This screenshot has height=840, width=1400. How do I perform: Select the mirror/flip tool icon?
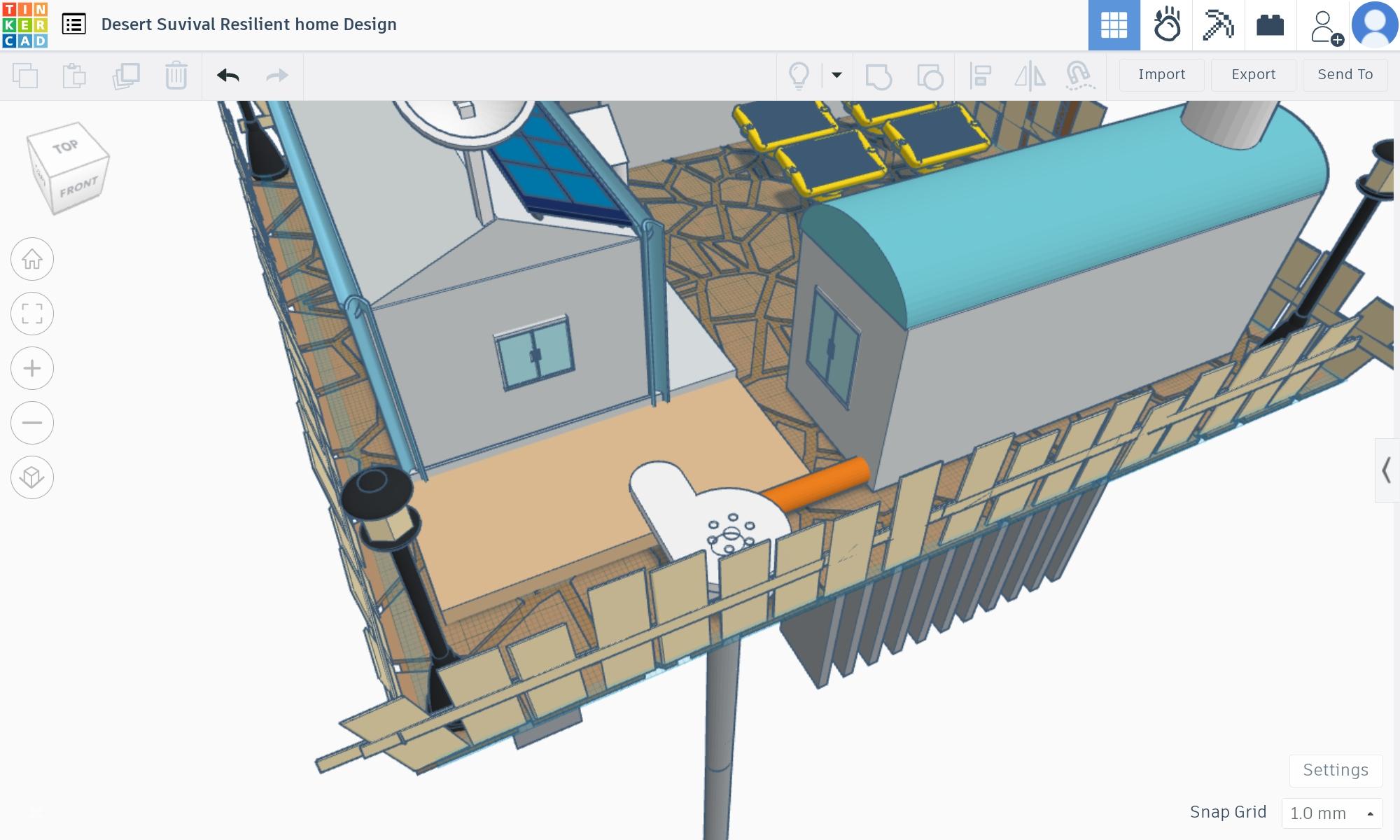(x=1030, y=75)
